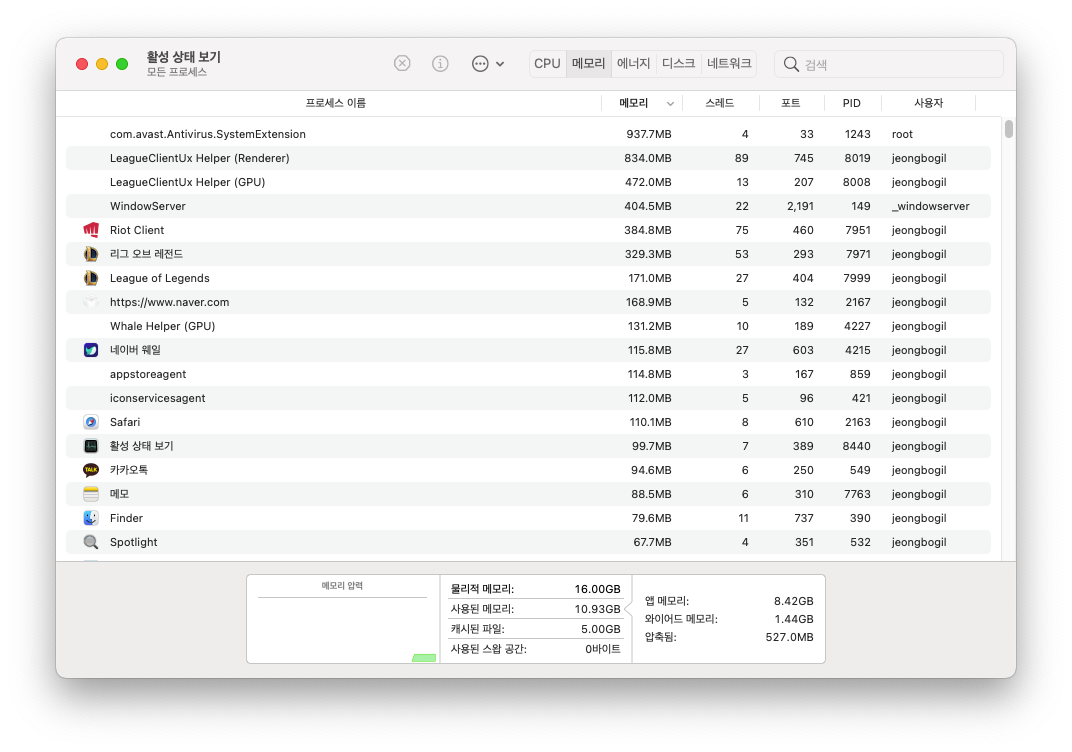The image size is (1072, 752).
Task: Switch to the 에너지 tab
Action: pos(634,64)
